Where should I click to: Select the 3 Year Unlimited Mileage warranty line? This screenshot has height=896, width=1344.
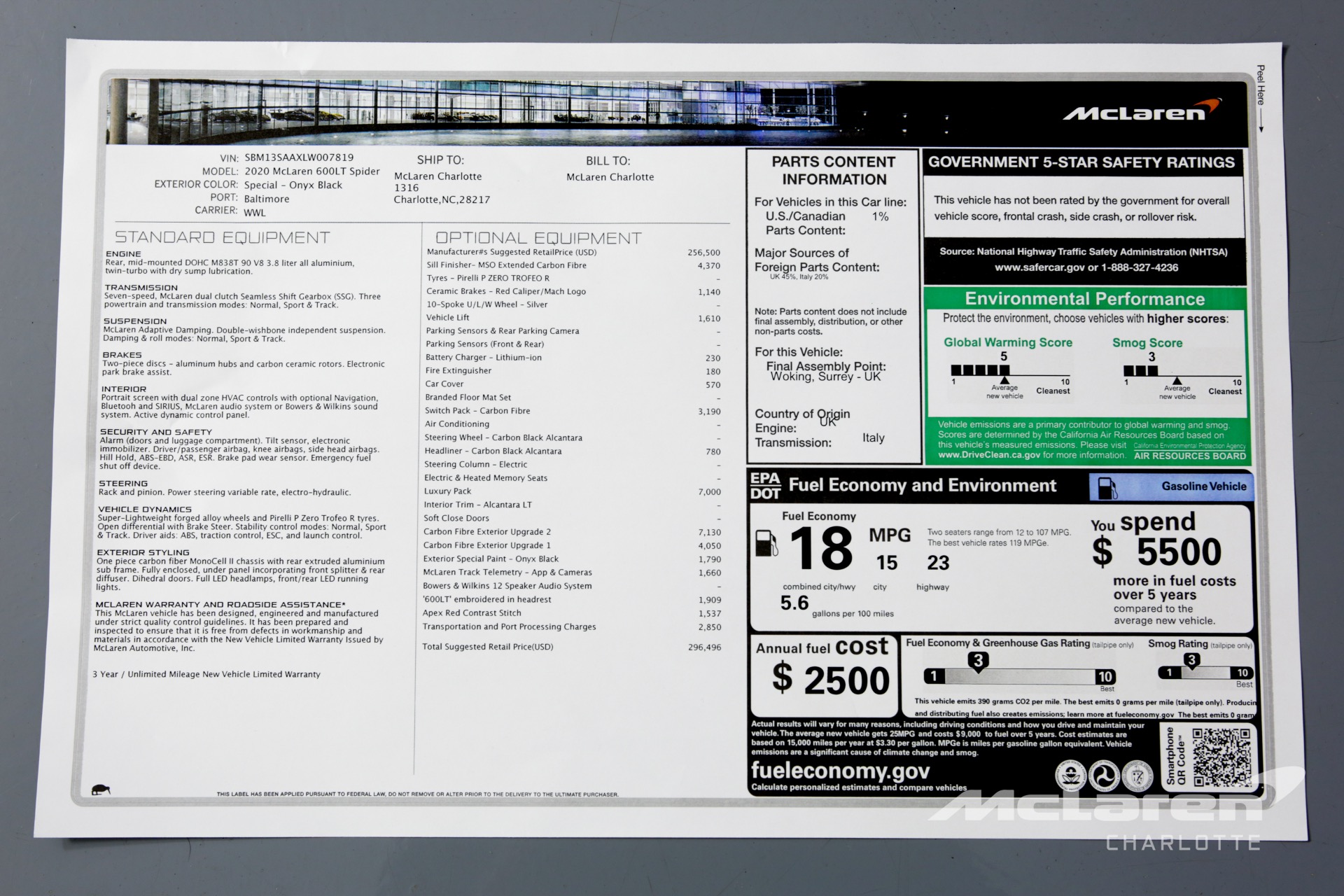(206, 675)
